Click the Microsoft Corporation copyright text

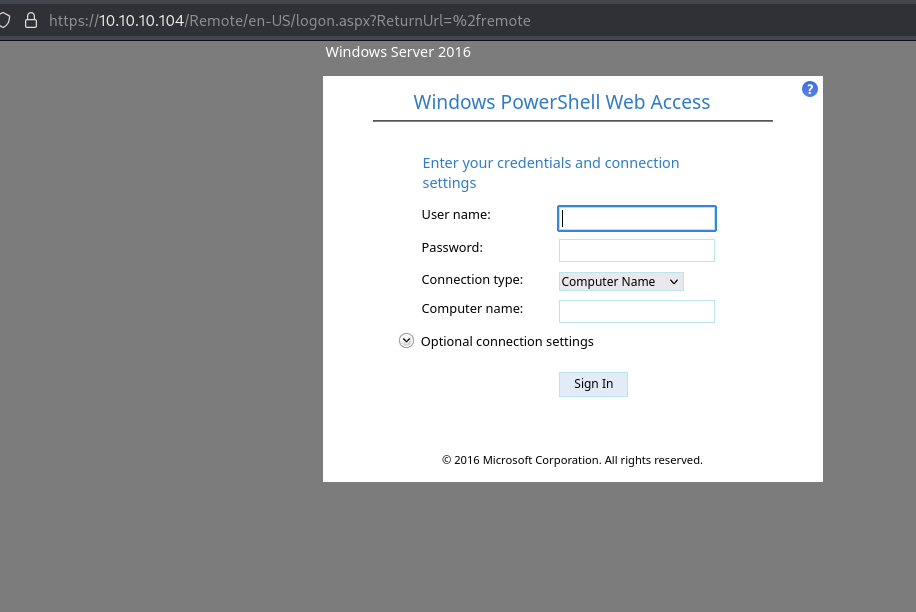(x=572, y=460)
